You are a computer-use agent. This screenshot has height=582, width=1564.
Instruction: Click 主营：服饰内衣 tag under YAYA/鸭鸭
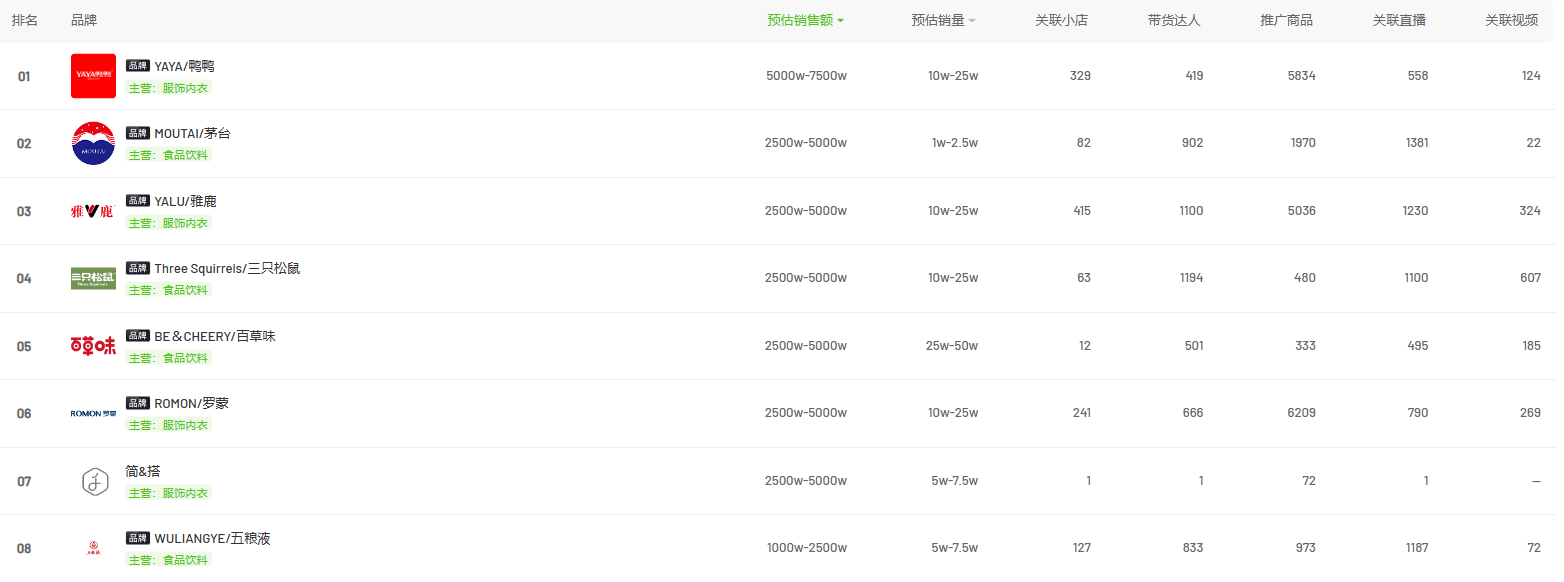(169, 88)
